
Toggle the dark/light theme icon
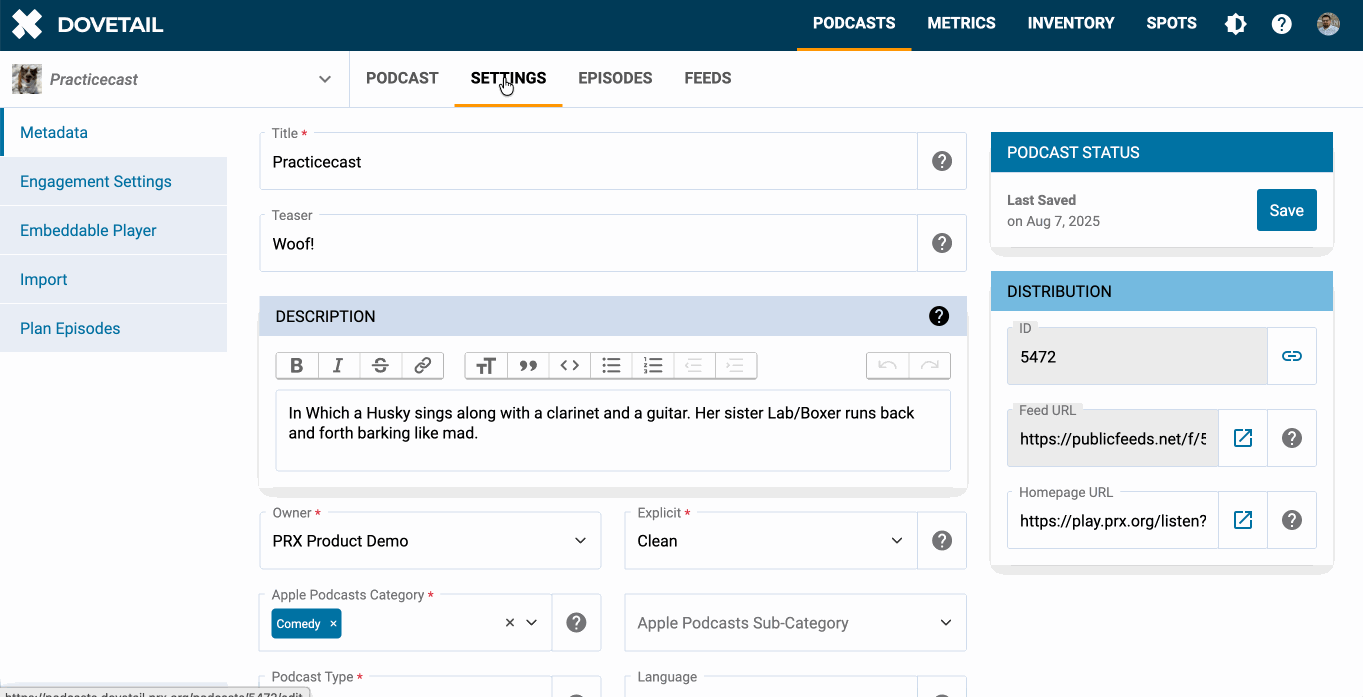(1236, 24)
